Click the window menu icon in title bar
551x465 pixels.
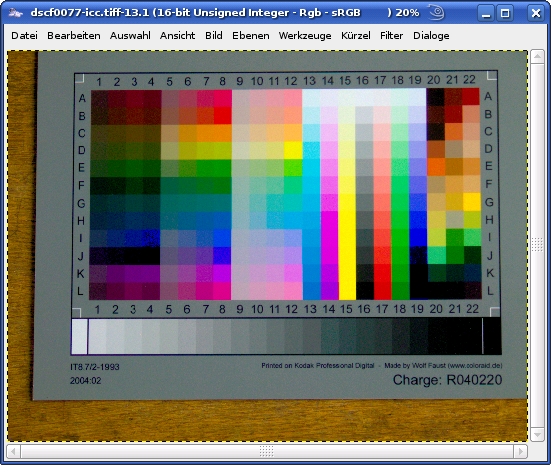[x=15, y=13]
